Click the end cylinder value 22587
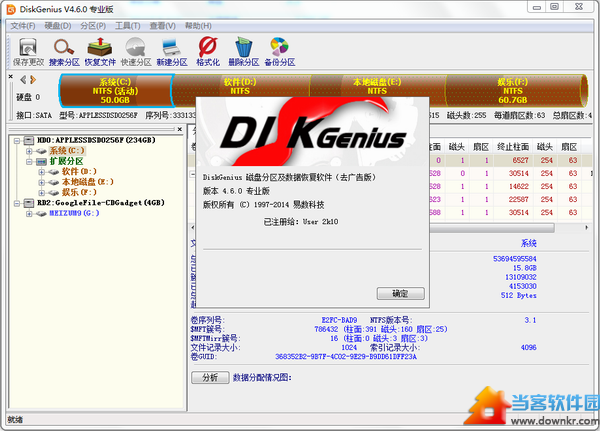 coord(518,199)
